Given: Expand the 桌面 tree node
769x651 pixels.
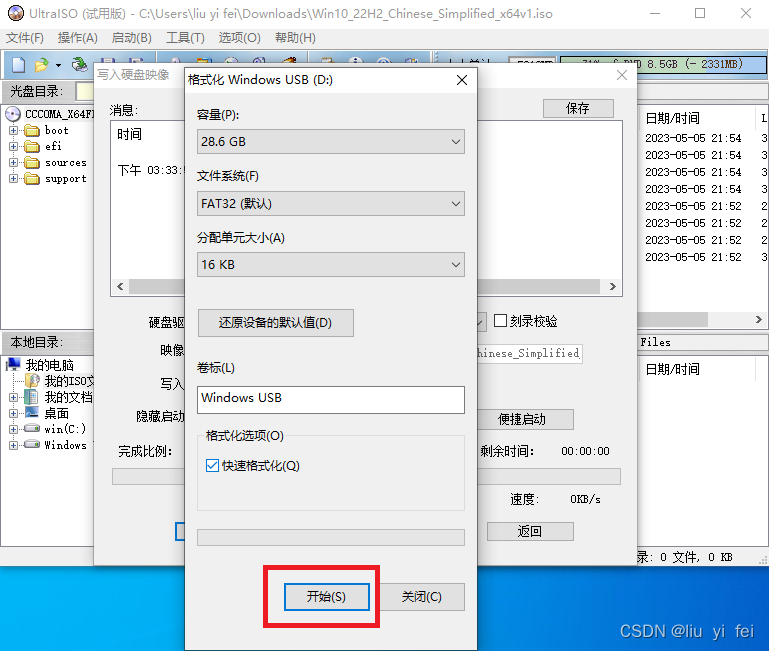Looking at the screenshot, I should point(14,413).
